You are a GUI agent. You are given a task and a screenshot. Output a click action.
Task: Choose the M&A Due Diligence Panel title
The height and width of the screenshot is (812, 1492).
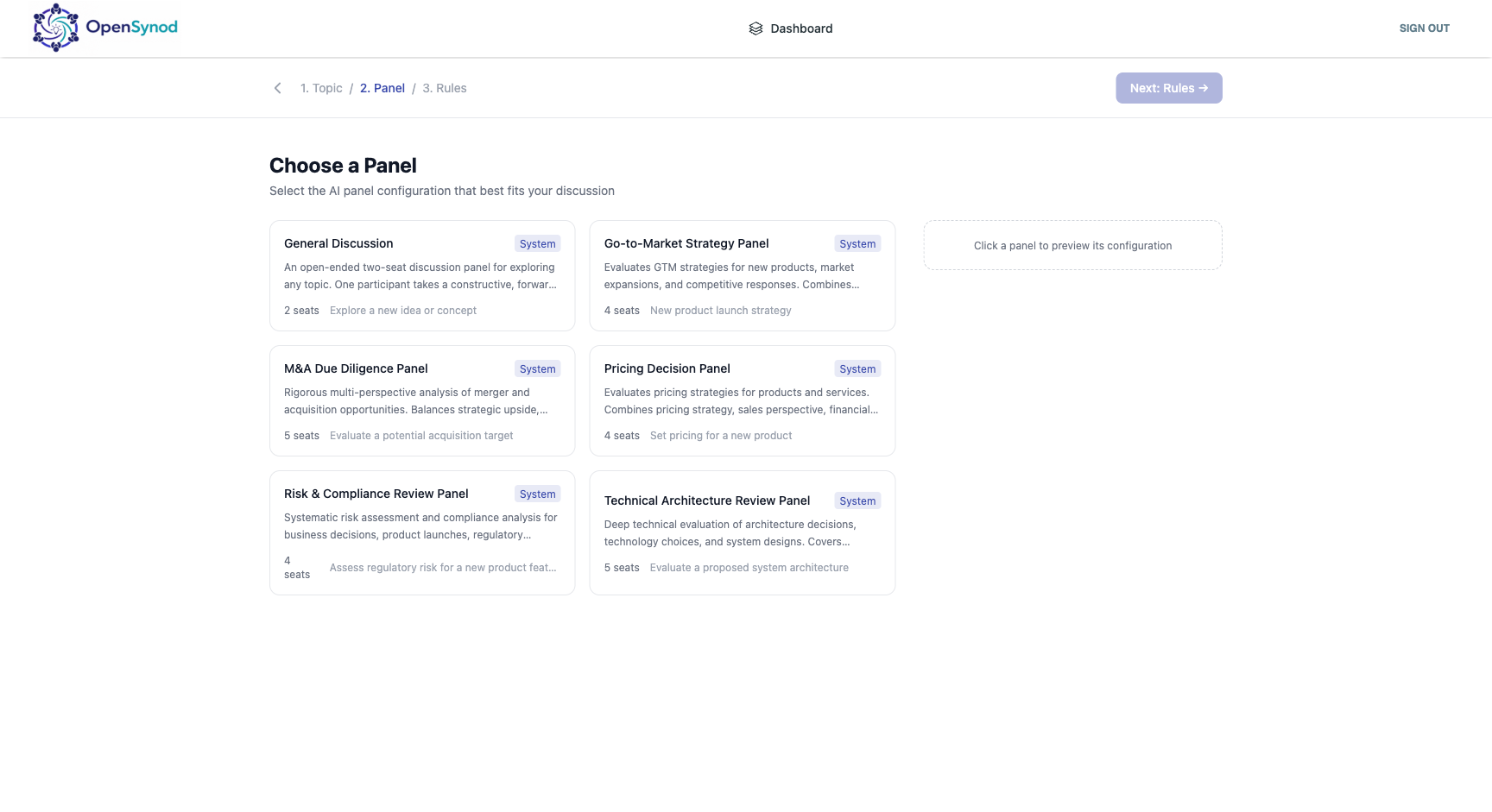(356, 368)
